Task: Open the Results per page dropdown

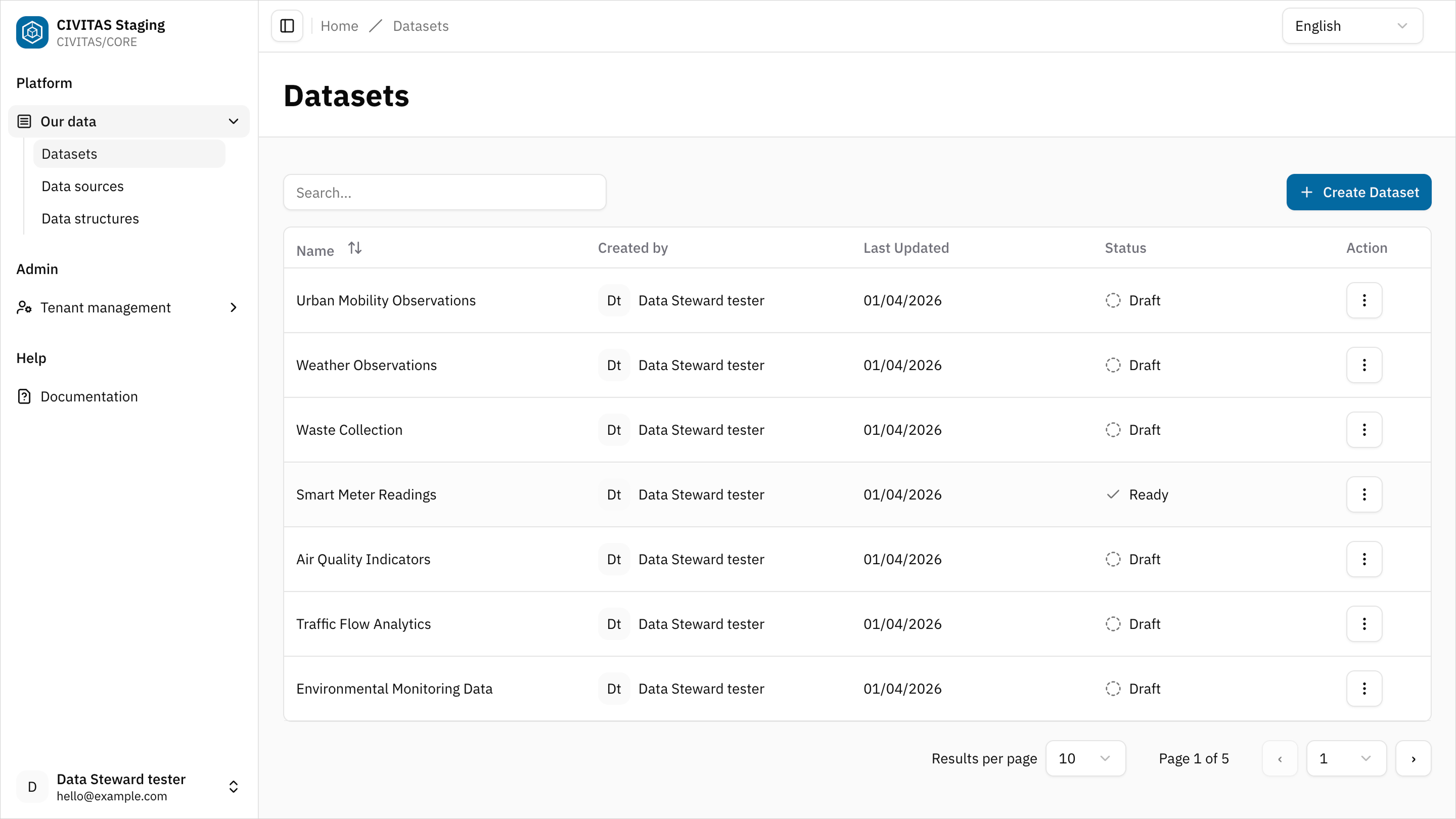Action: 1085,758
